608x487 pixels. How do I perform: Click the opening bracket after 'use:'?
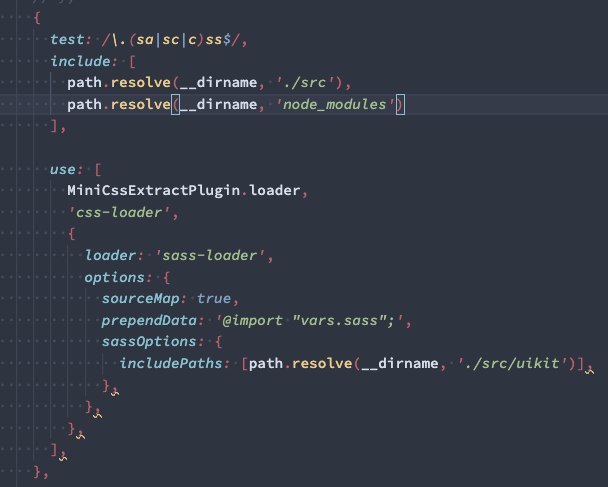coord(98,169)
